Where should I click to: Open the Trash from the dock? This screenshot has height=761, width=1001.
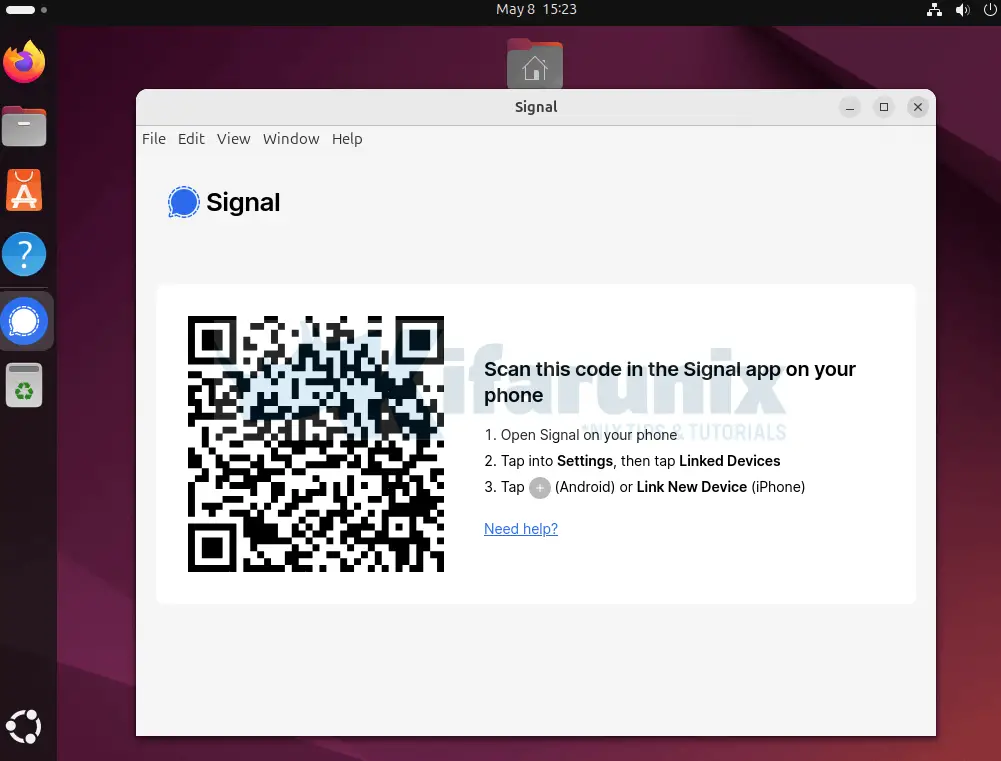(x=24, y=386)
